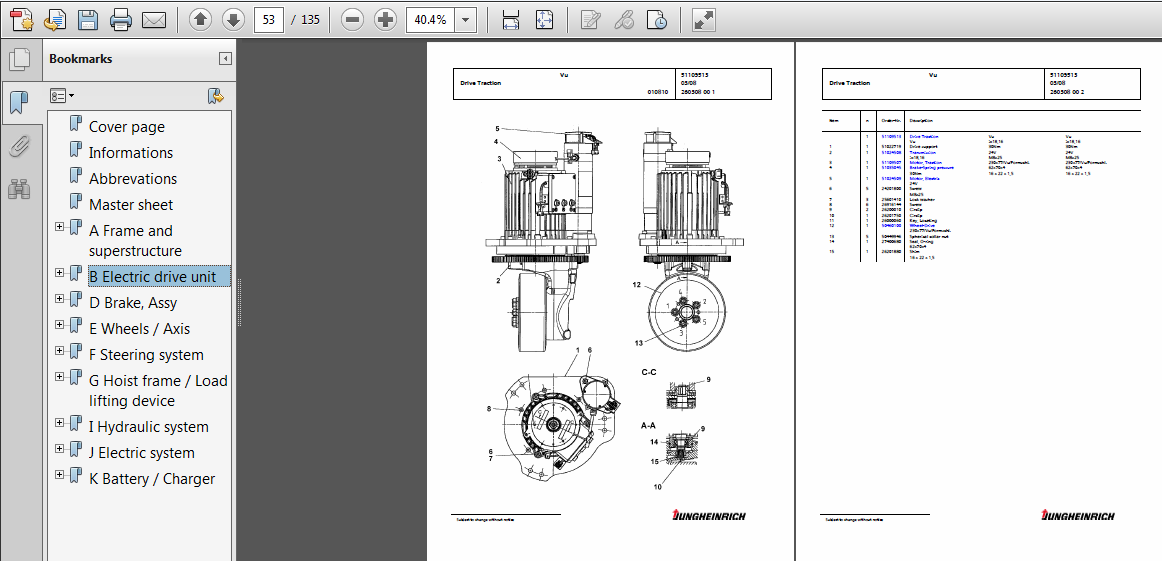The height and width of the screenshot is (561, 1162).
Task: Enter Read Mode with expand arrows icon
Action: click(703, 20)
